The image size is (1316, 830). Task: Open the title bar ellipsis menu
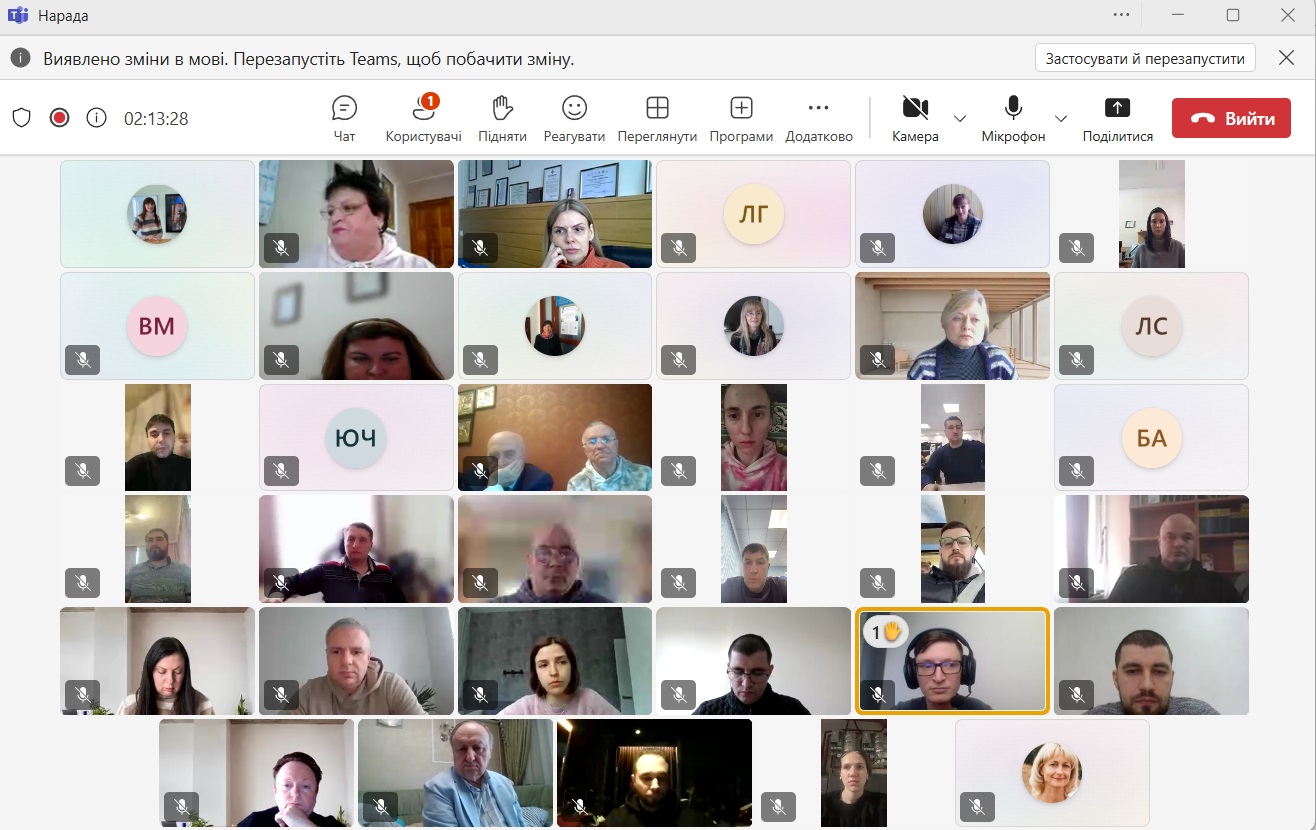click(1122, 15)
